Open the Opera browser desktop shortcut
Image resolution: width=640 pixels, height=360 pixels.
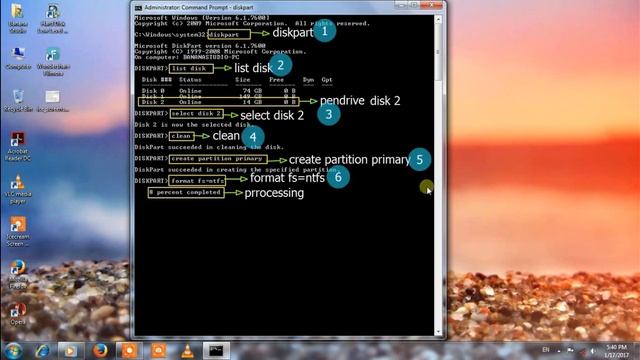tap(18, 313)
